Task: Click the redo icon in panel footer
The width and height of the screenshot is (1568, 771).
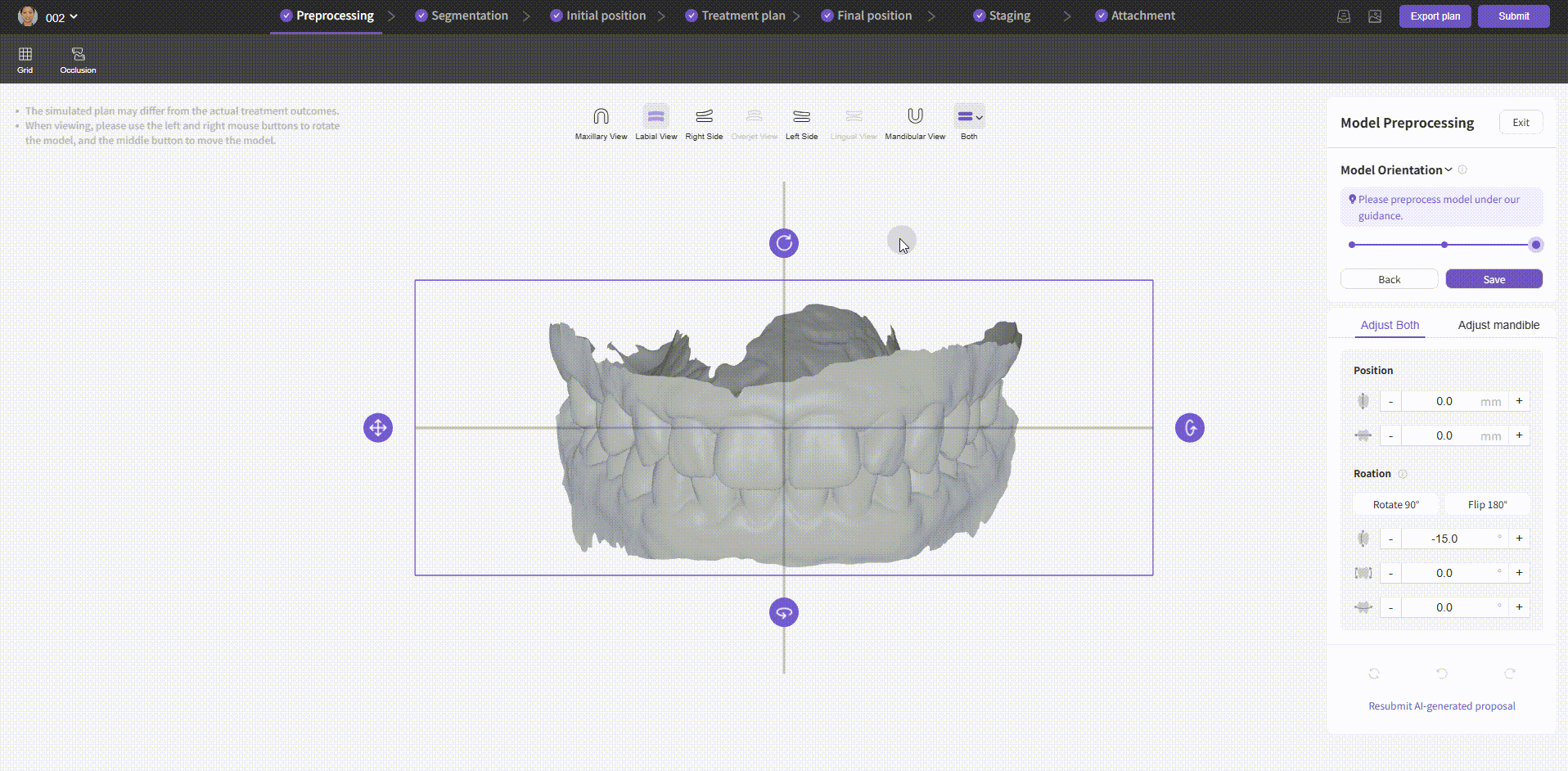Action: coord(1510,674)
